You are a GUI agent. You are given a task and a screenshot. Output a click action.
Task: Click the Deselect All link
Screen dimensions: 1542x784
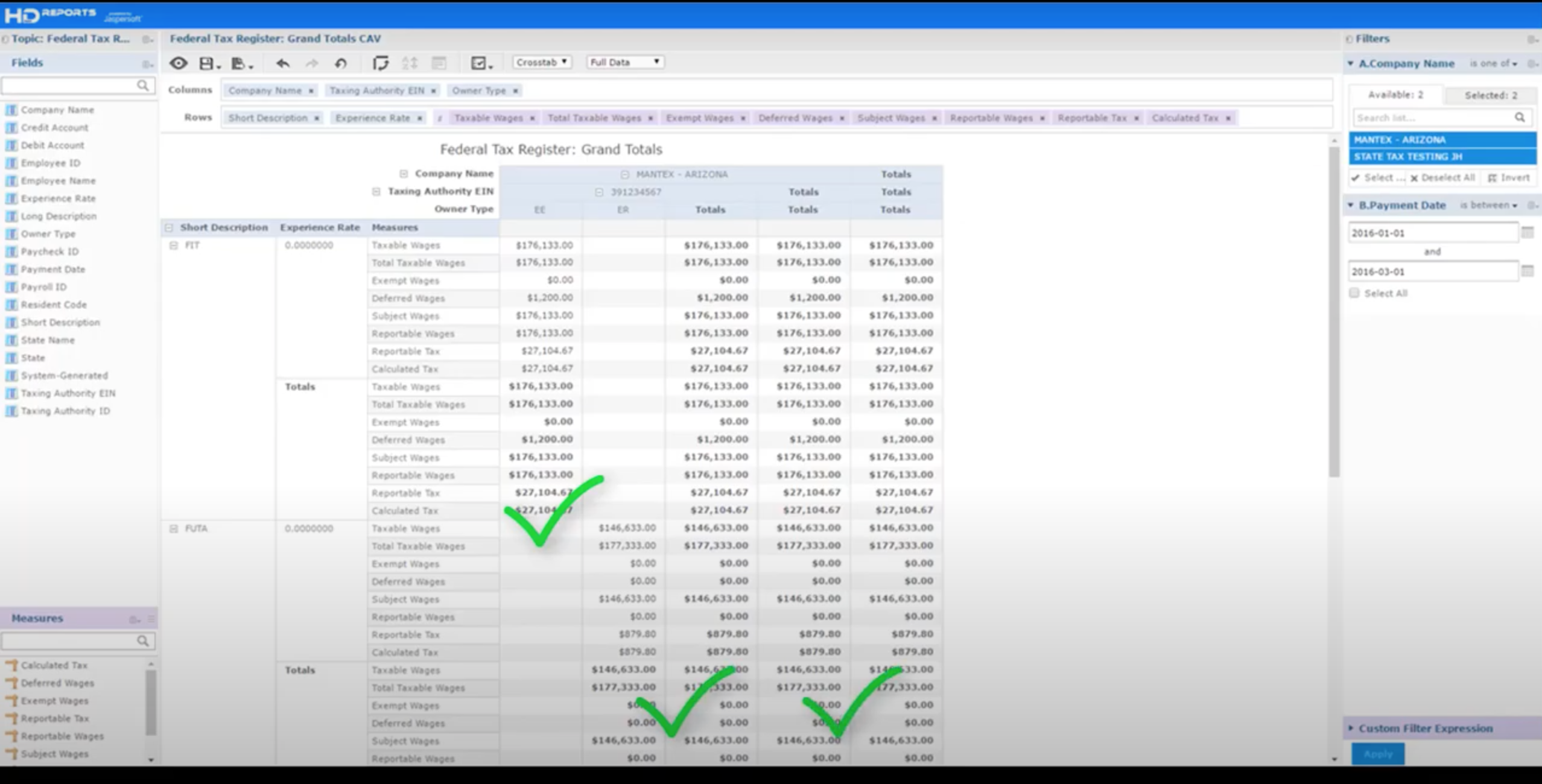click(x=1442, y=178)
